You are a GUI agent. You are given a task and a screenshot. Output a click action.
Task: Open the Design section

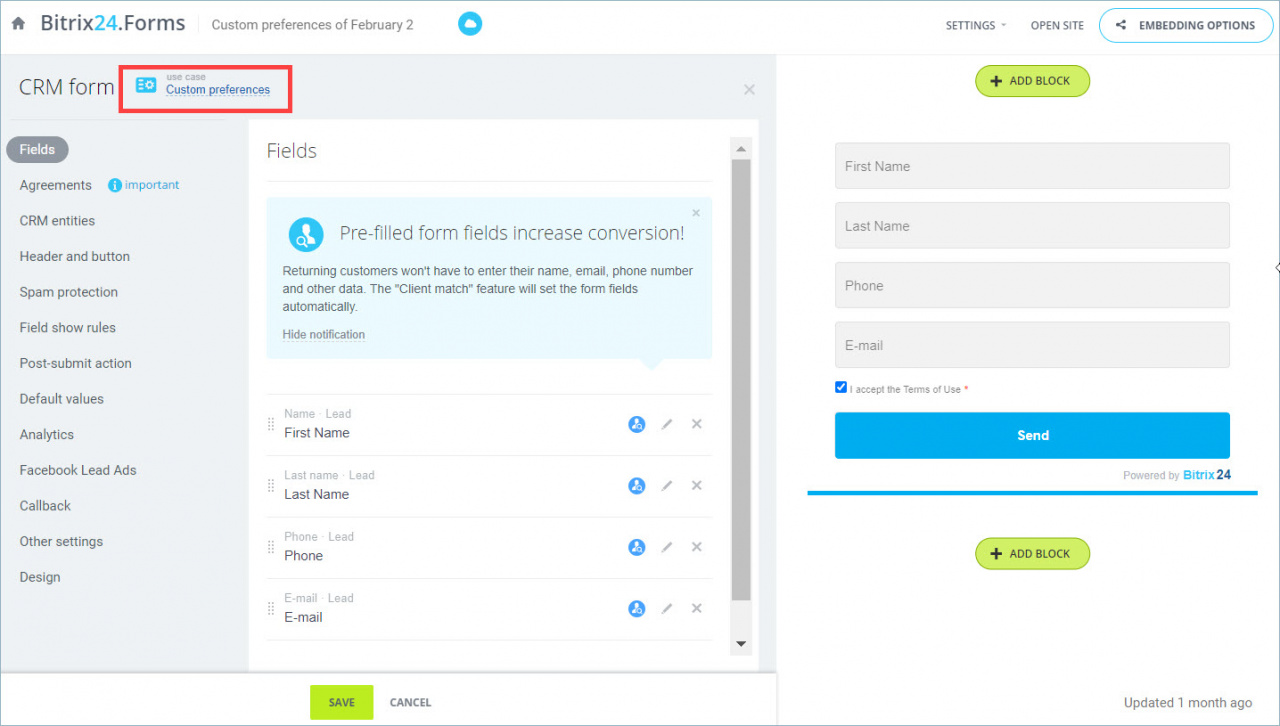coord(40,577)
